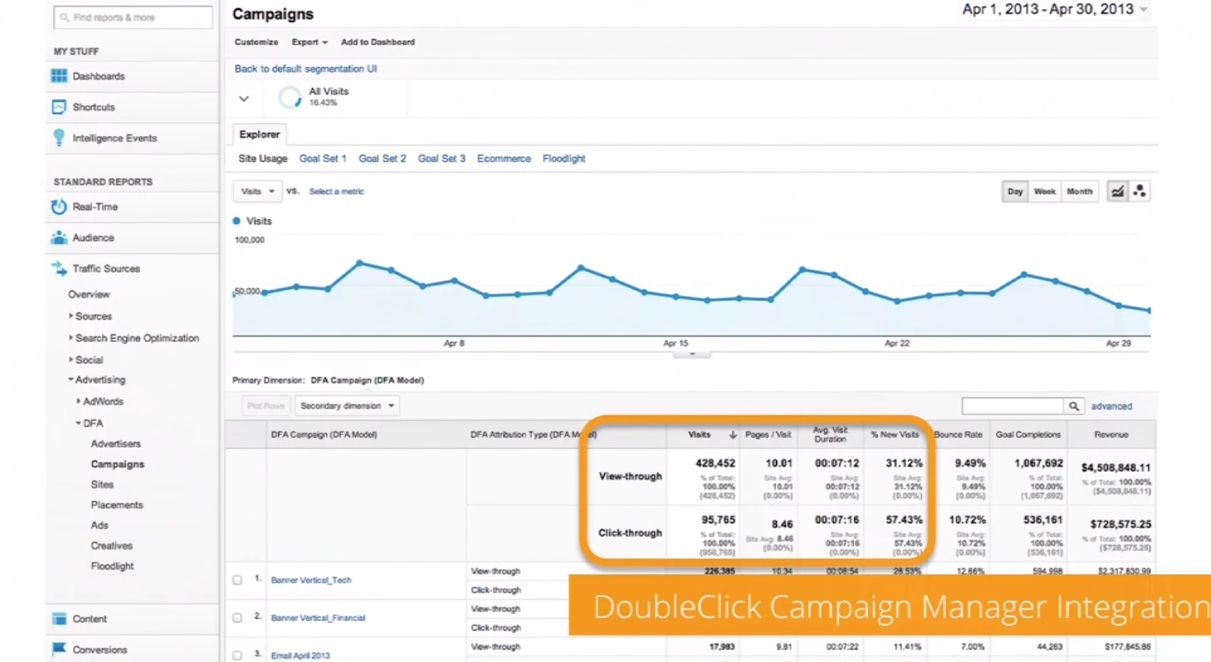Screen dimensions: 1211x662
Task: Set graph interval to Day
Action: (x=1015, y=191)
